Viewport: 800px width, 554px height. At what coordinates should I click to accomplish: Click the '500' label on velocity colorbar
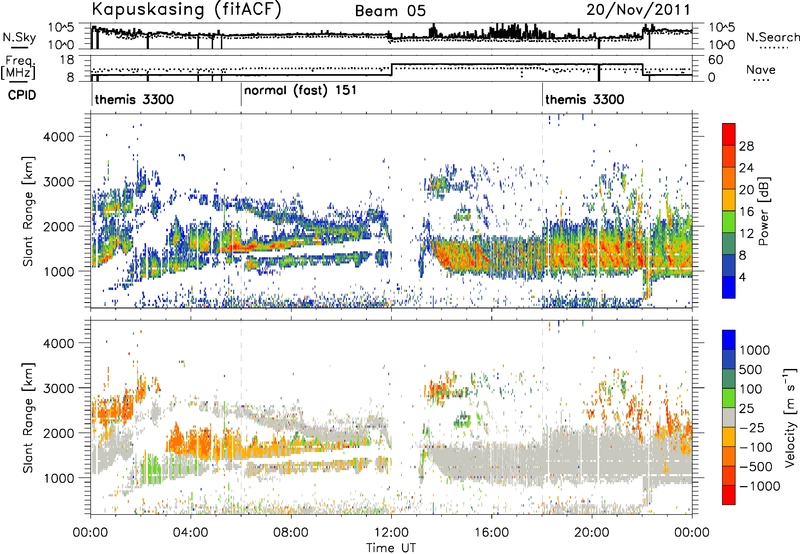(x=750, y=369)
